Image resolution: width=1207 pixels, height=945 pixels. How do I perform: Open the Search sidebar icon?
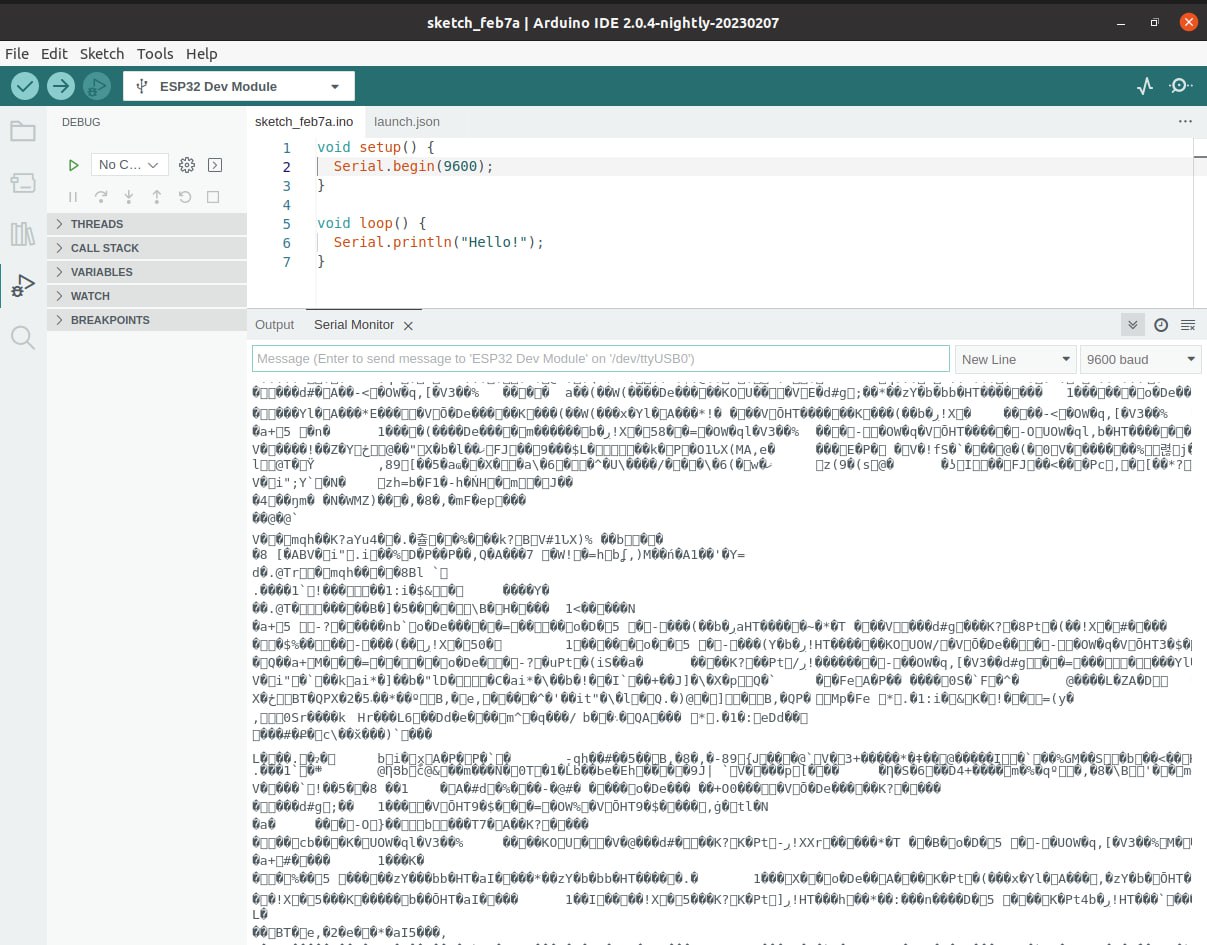point(22,337)
